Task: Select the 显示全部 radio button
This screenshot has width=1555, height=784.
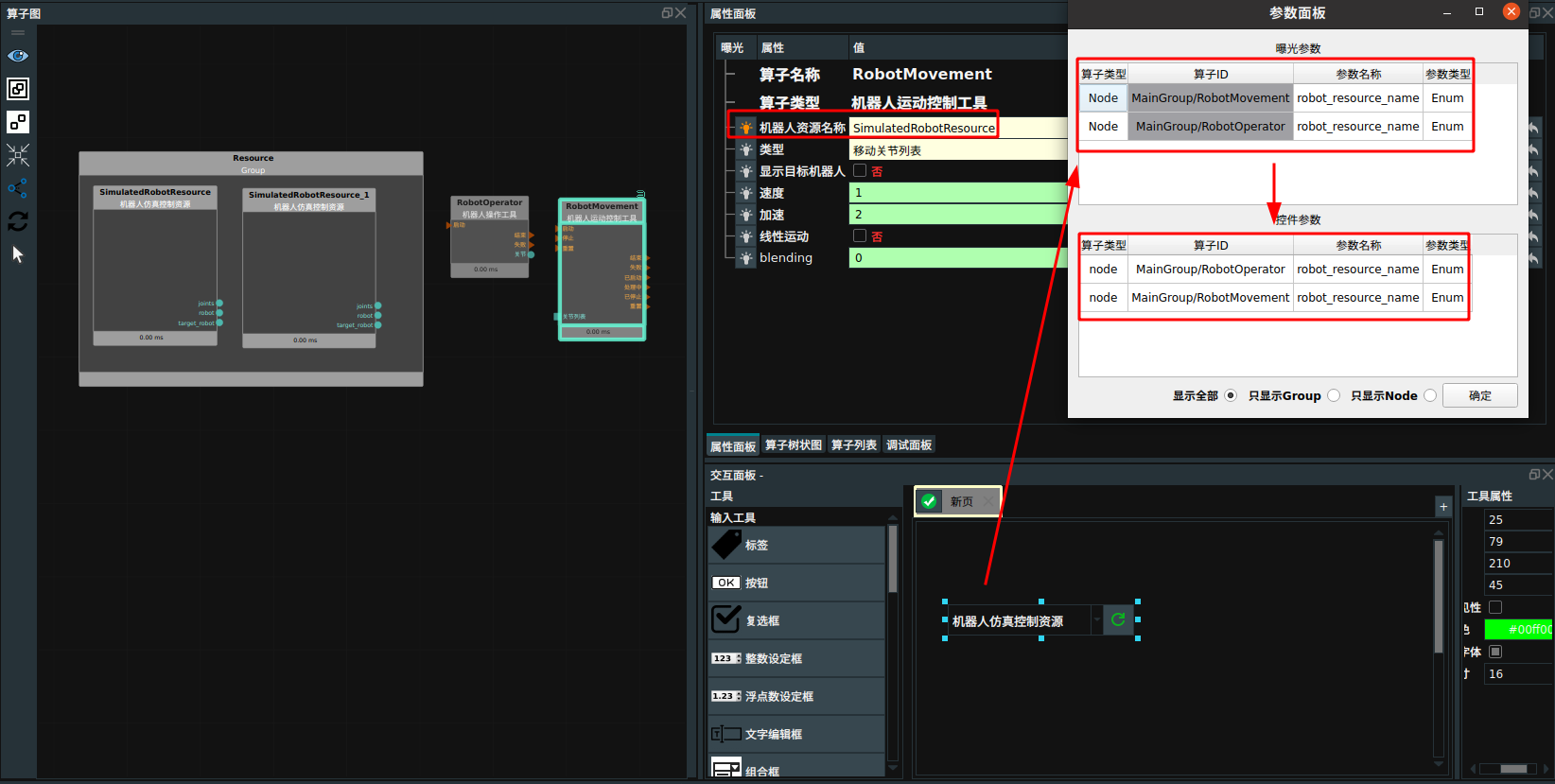Action: click(1231, 395)
